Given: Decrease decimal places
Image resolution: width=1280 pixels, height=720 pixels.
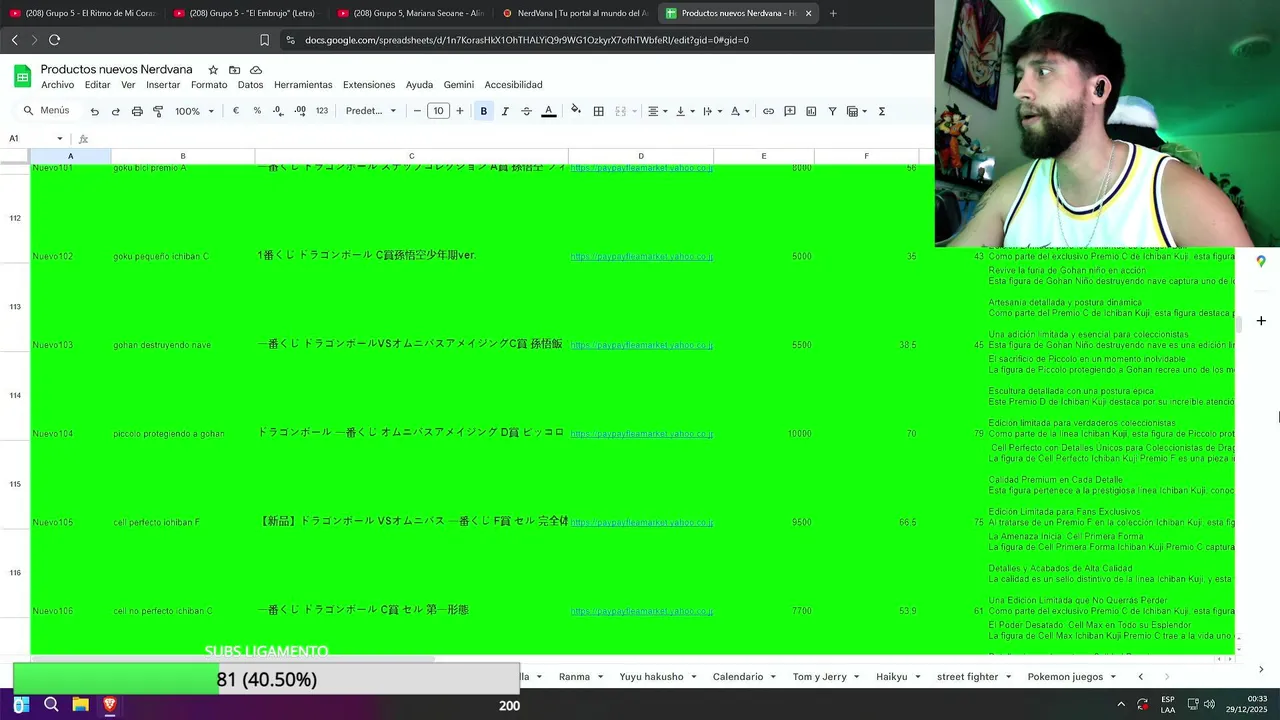Looking at the screenshot, I should [278, 111].
